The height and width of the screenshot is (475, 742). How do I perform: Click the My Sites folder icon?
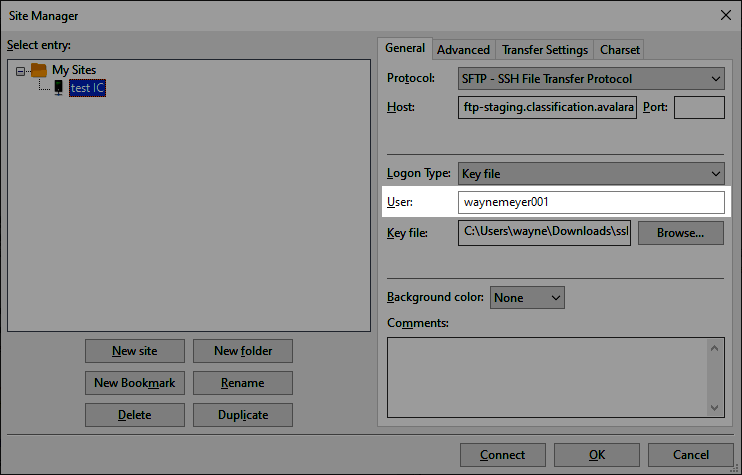tap(39, 70)
